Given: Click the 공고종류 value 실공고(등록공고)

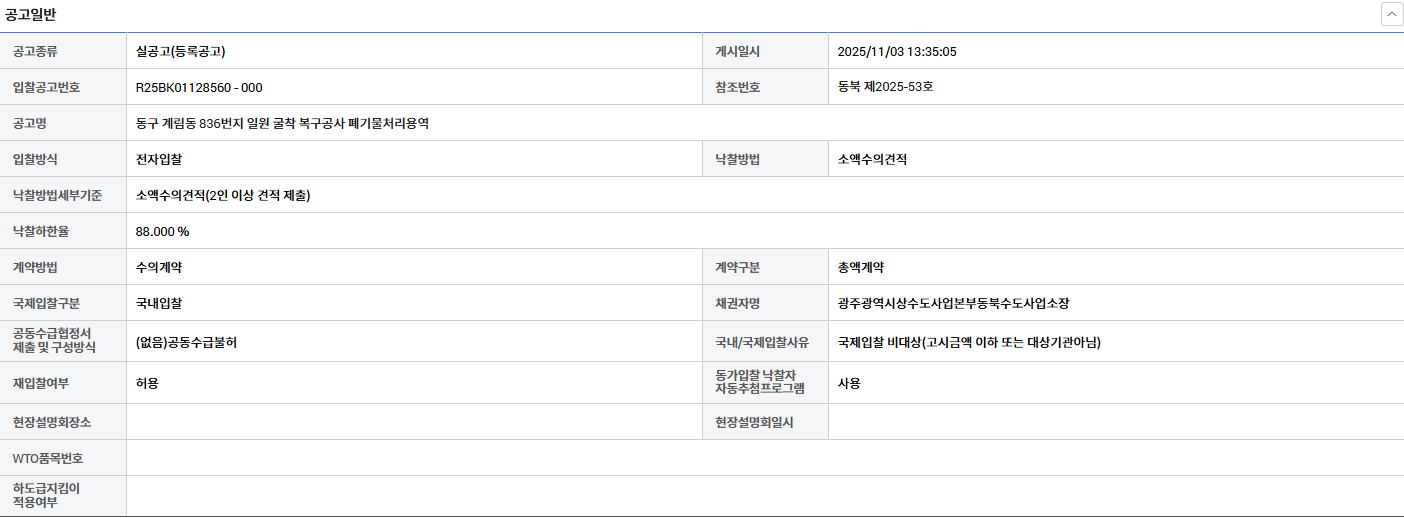Looking at the screenshot, I should tap(188, 51).
